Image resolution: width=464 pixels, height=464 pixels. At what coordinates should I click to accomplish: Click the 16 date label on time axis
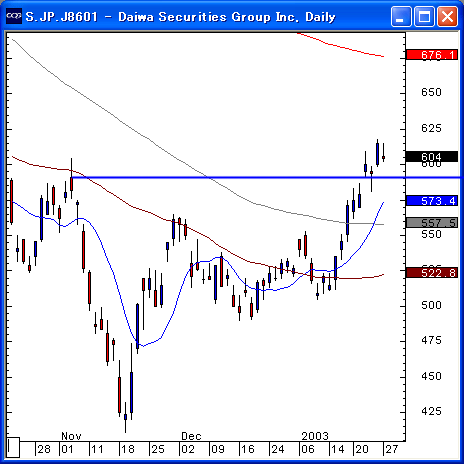click(248, 449)
